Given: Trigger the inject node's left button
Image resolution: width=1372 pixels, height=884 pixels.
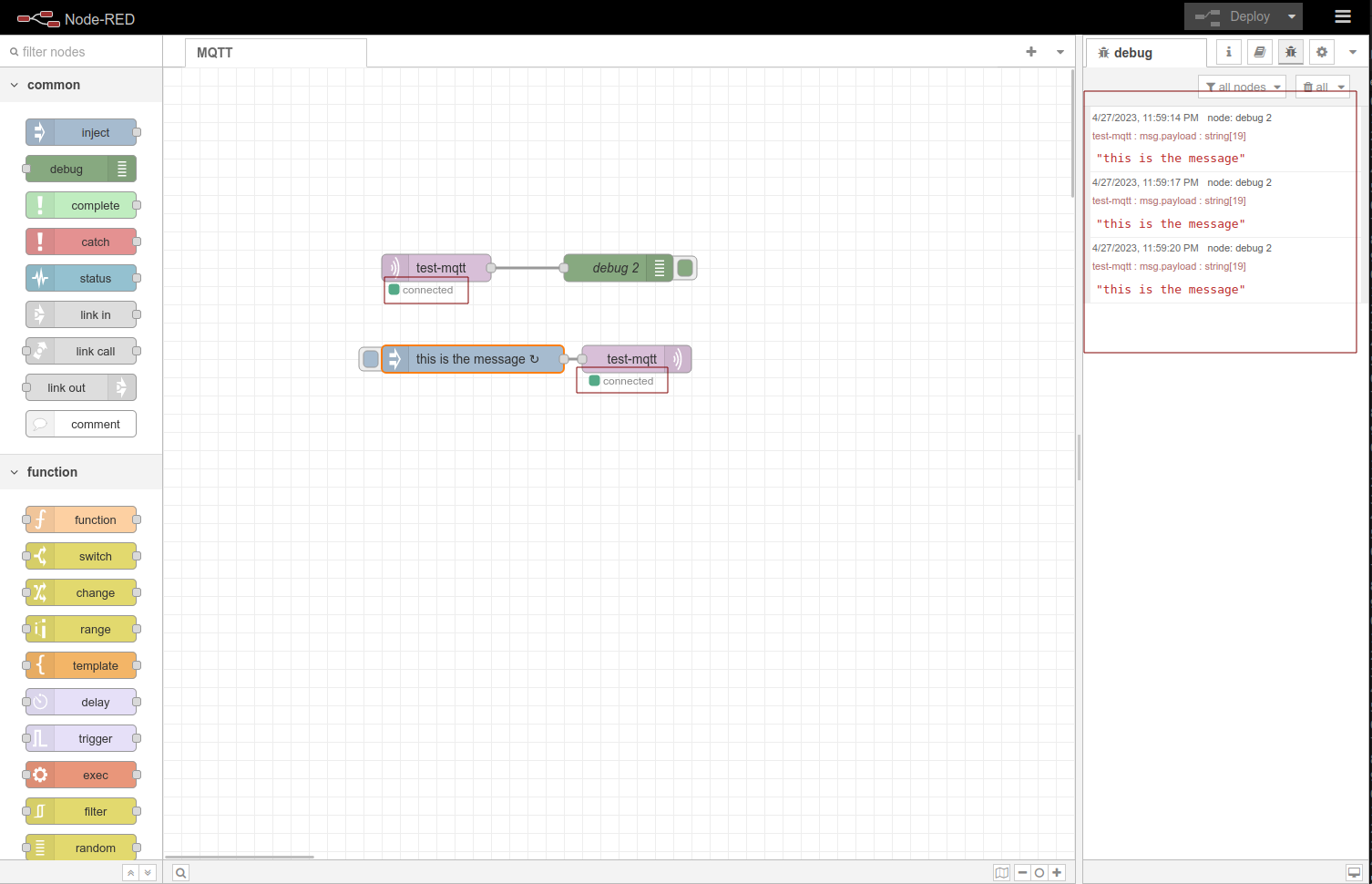Looking at the screenshot, I should [370, 359].
